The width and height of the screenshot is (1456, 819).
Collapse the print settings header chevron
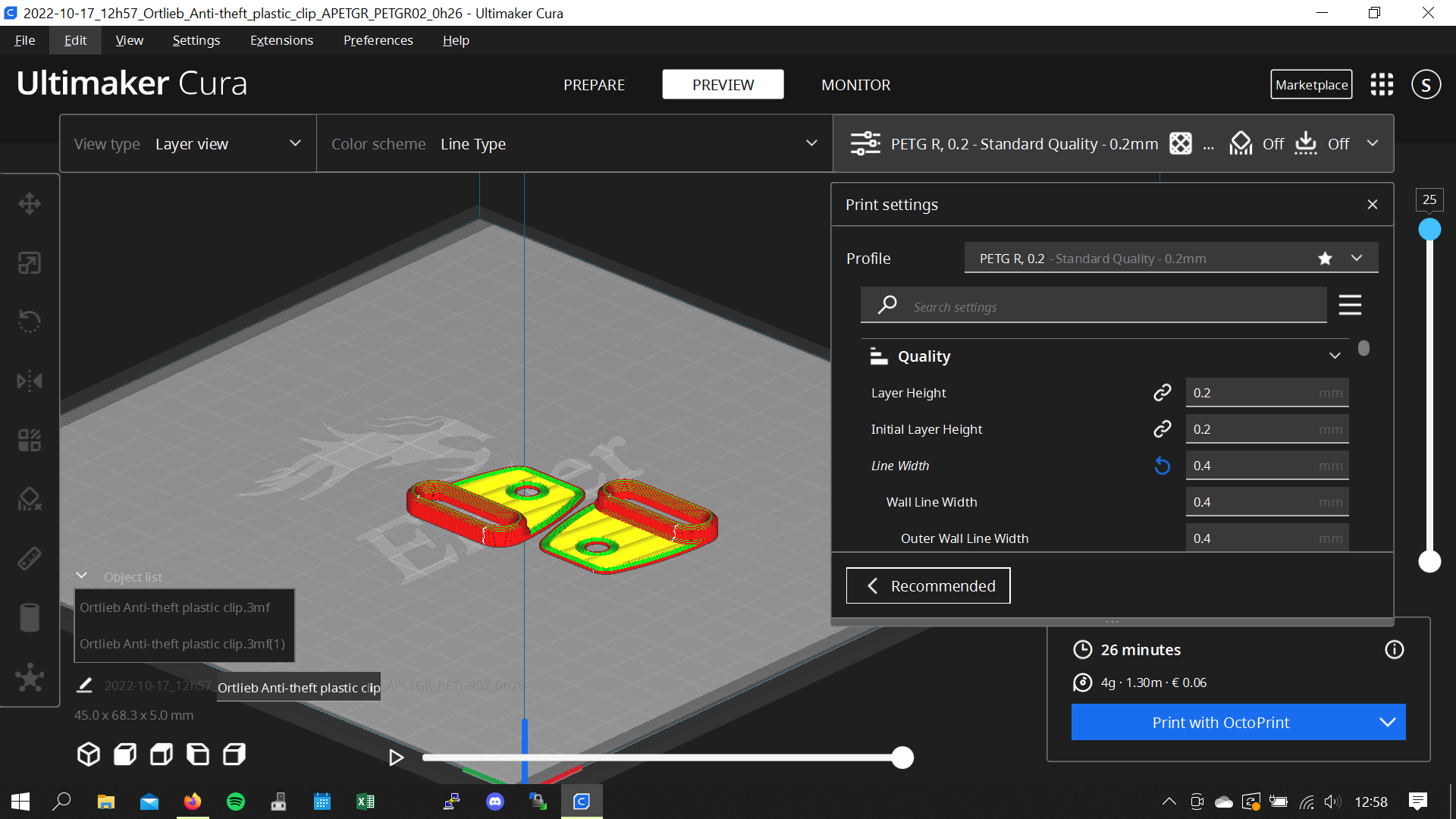coord(1373,143)
